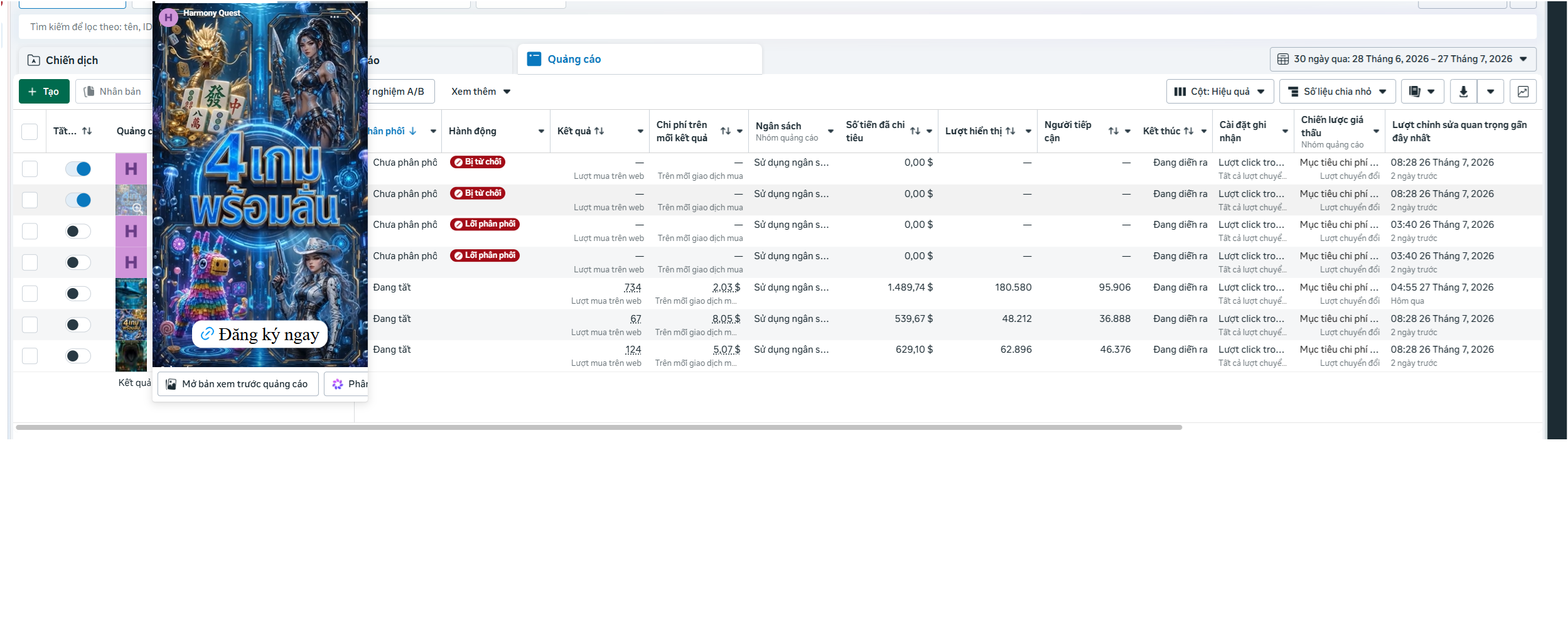Open the Xem thêm menu
The image size is (1568, 637).
pyautogui.click(x=481, y=92)
